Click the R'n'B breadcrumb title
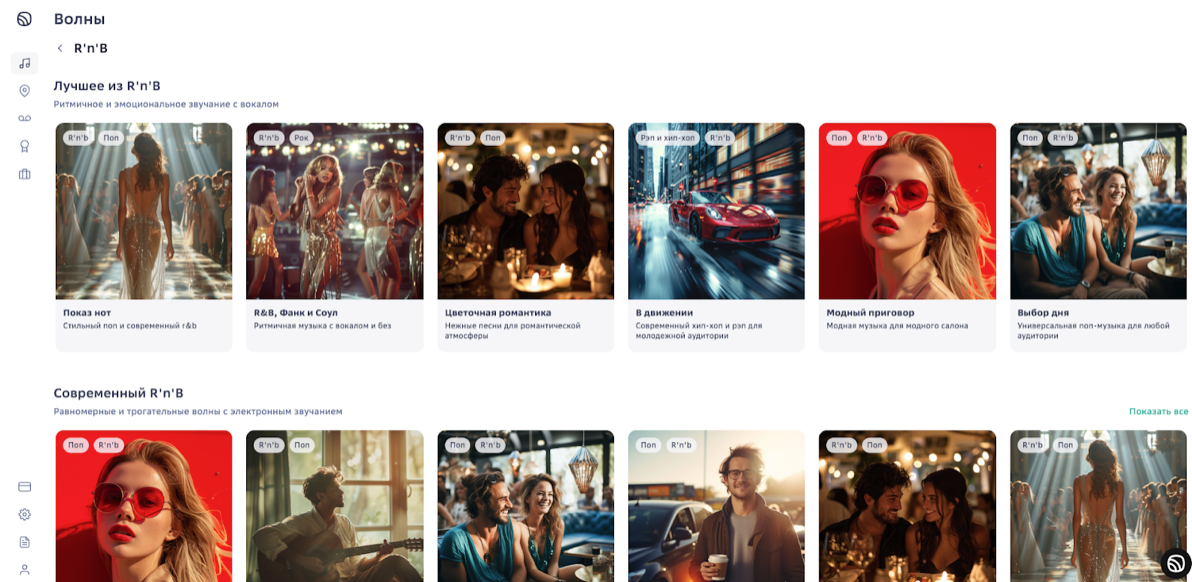 90,48
